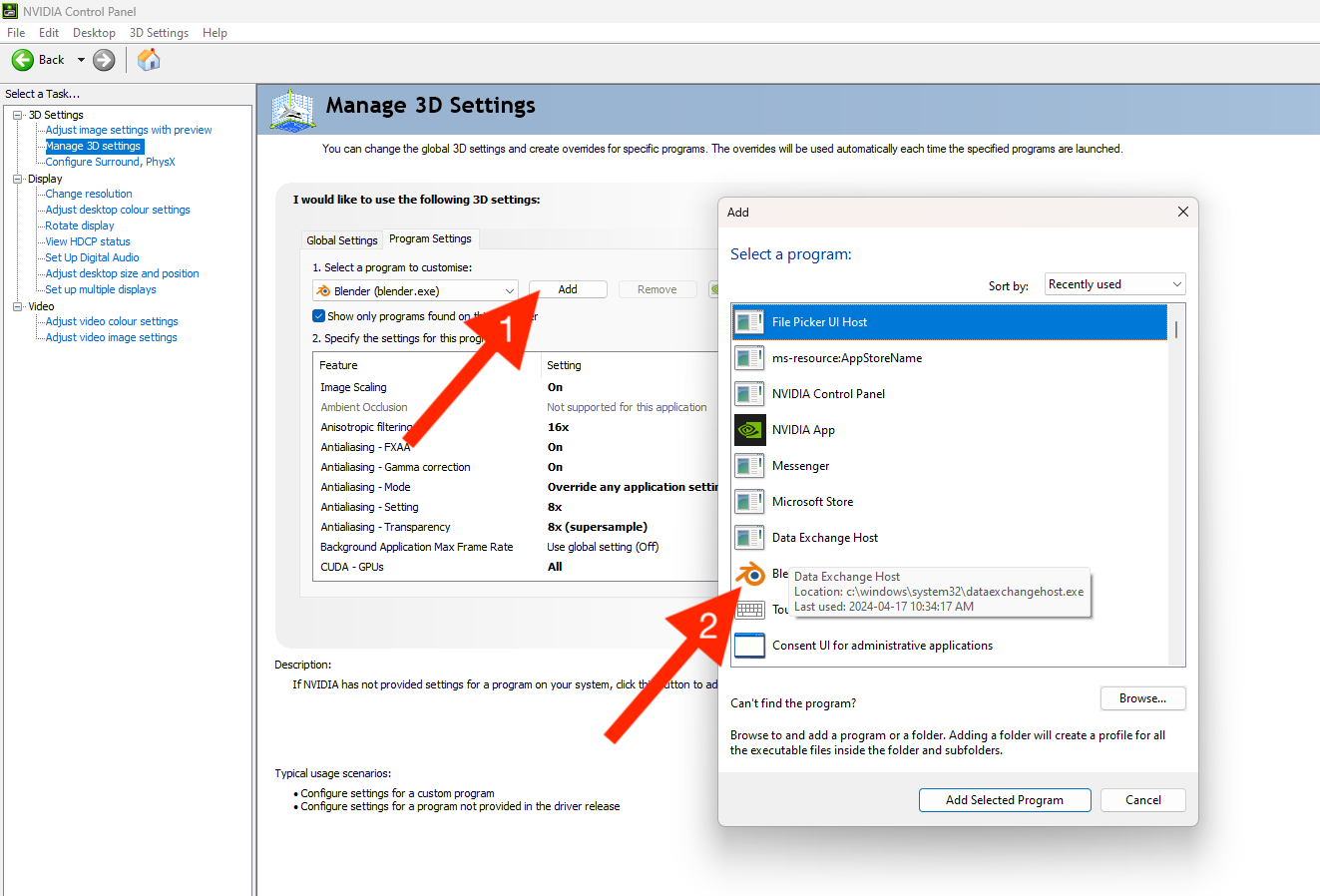Open 'Adjust image settings with preview' link

point(129,130)
